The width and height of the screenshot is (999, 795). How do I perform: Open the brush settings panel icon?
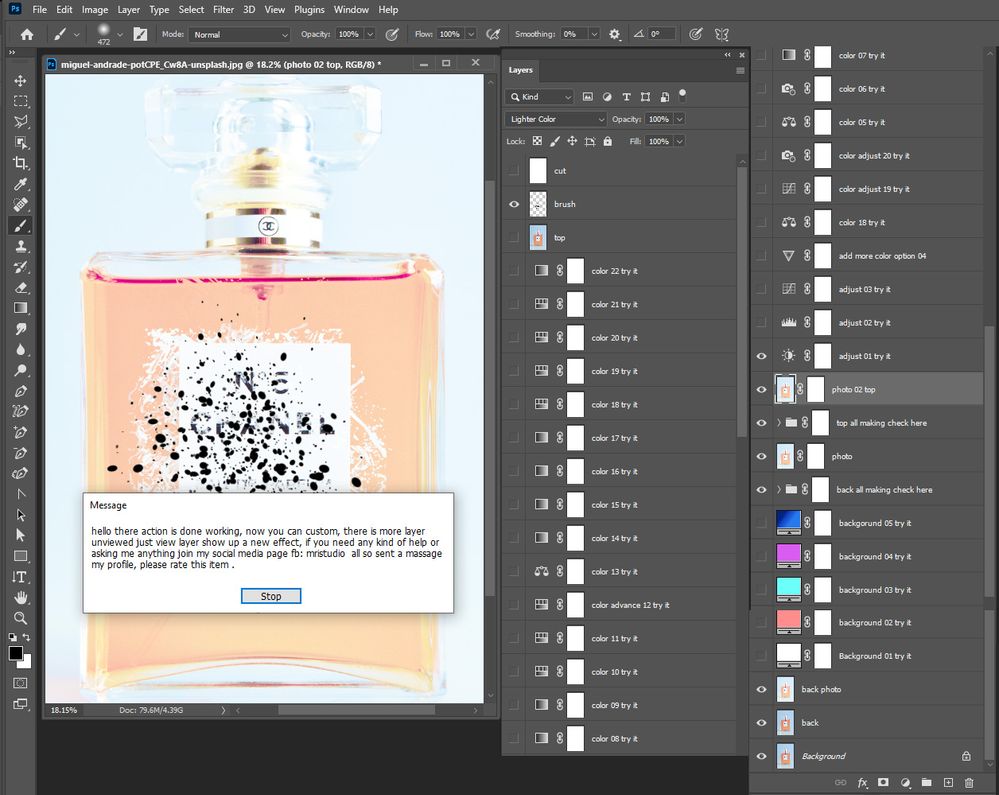click(140, 34)
